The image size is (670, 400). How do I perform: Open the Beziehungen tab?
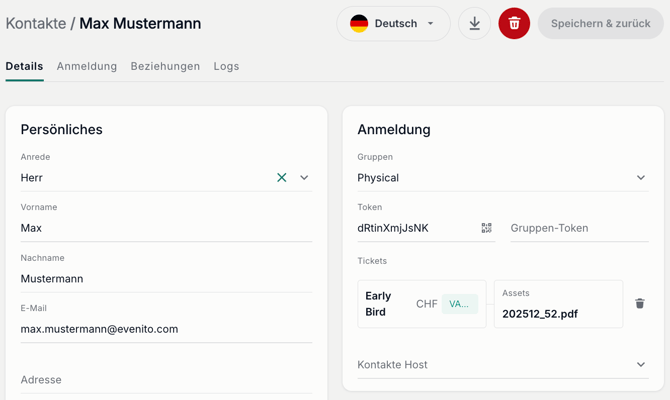[165, 66]
